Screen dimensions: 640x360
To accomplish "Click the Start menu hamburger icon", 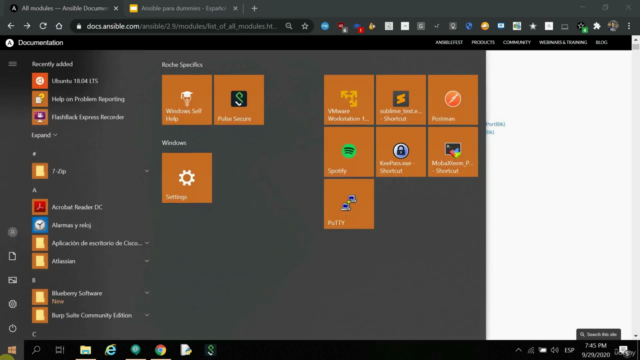I will tap(13, 64).
